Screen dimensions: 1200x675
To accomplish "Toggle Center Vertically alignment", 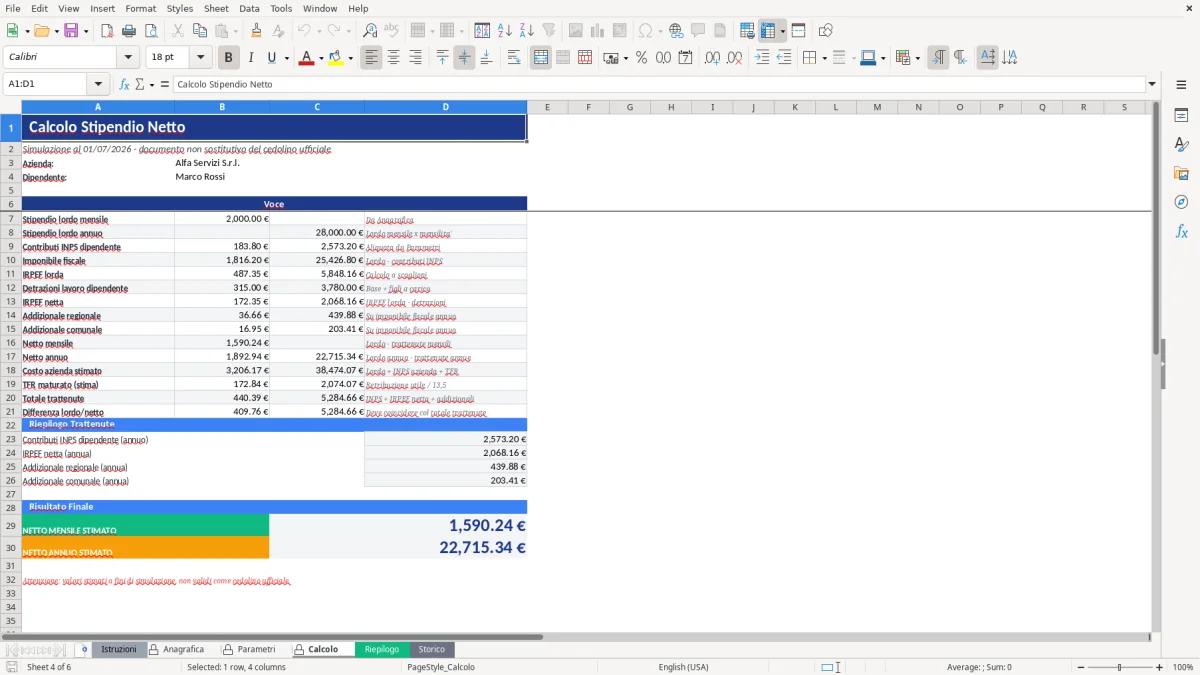I will (464, 58).
